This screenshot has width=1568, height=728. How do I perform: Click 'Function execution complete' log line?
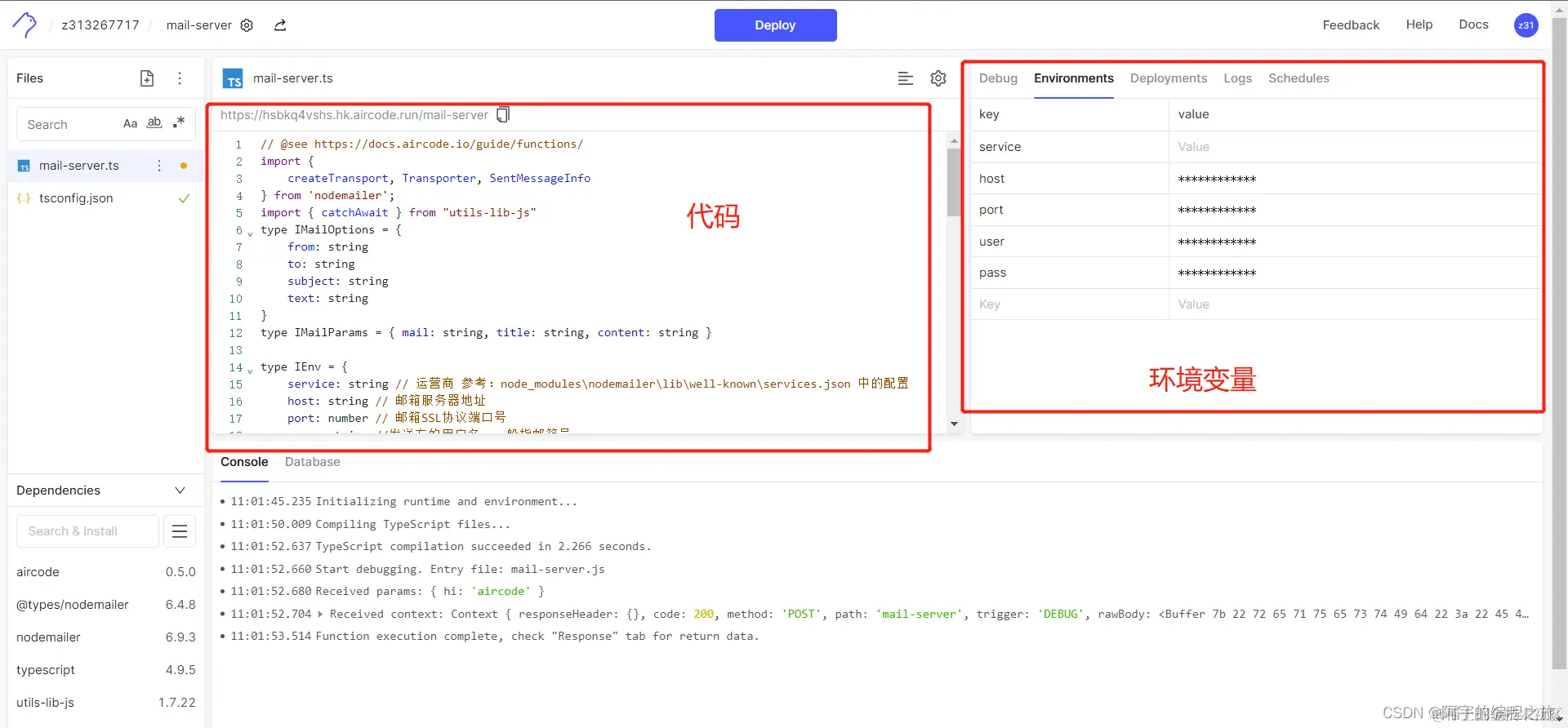537,637
